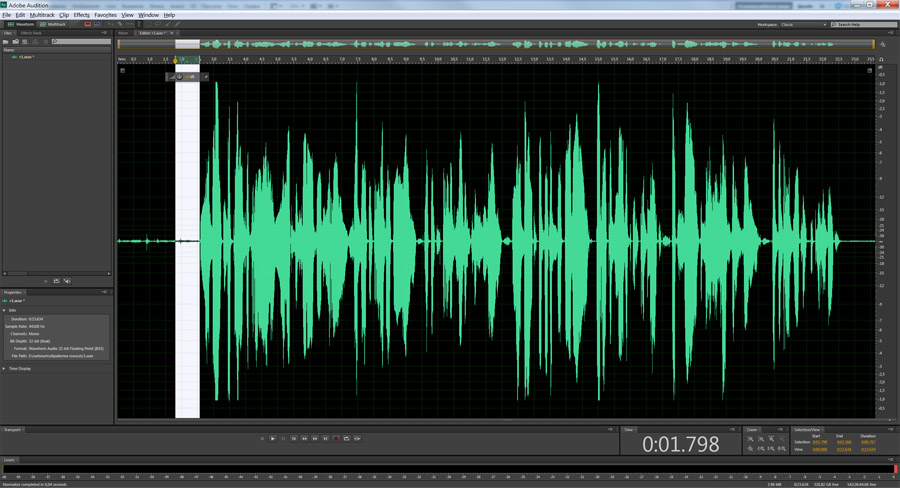Open the Properties panel menu icon

pyautogui.click(x=104, y=292)
